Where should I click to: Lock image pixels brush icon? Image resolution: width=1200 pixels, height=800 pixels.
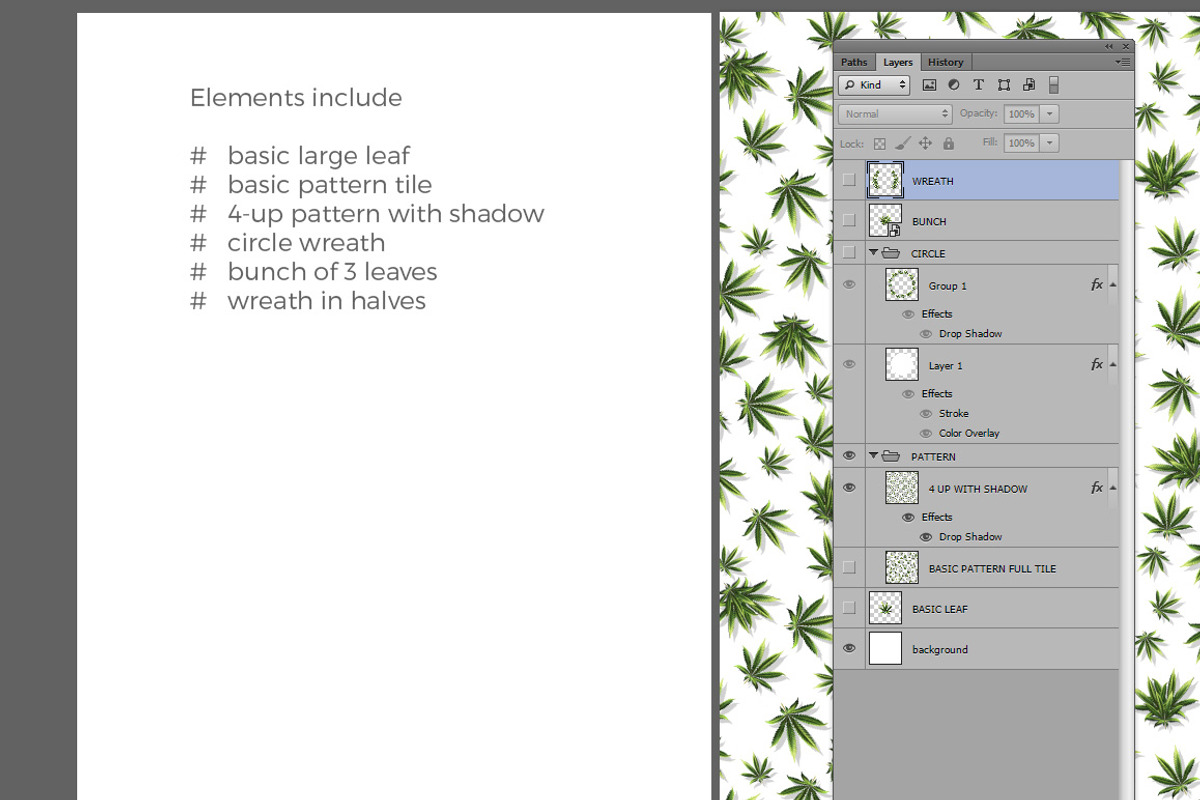902,144
